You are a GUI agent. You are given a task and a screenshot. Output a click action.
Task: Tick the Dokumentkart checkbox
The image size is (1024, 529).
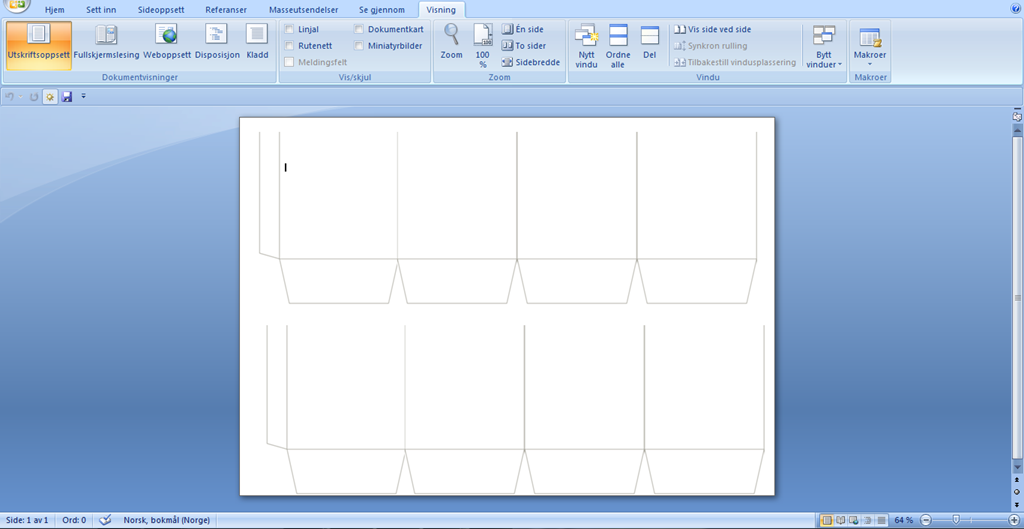(359, 29)
